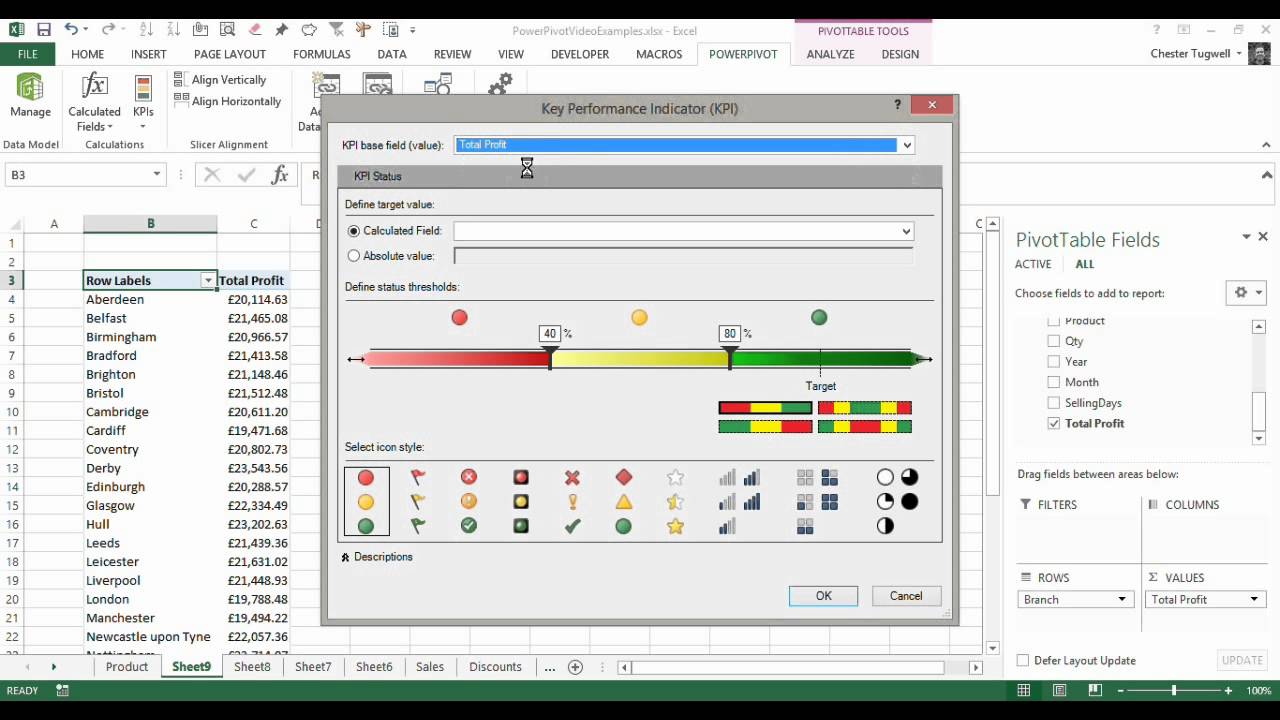Select the diamond, triangle, circle shapes style
This screenshot has height=720, width=1280.
tap(624, 501)
